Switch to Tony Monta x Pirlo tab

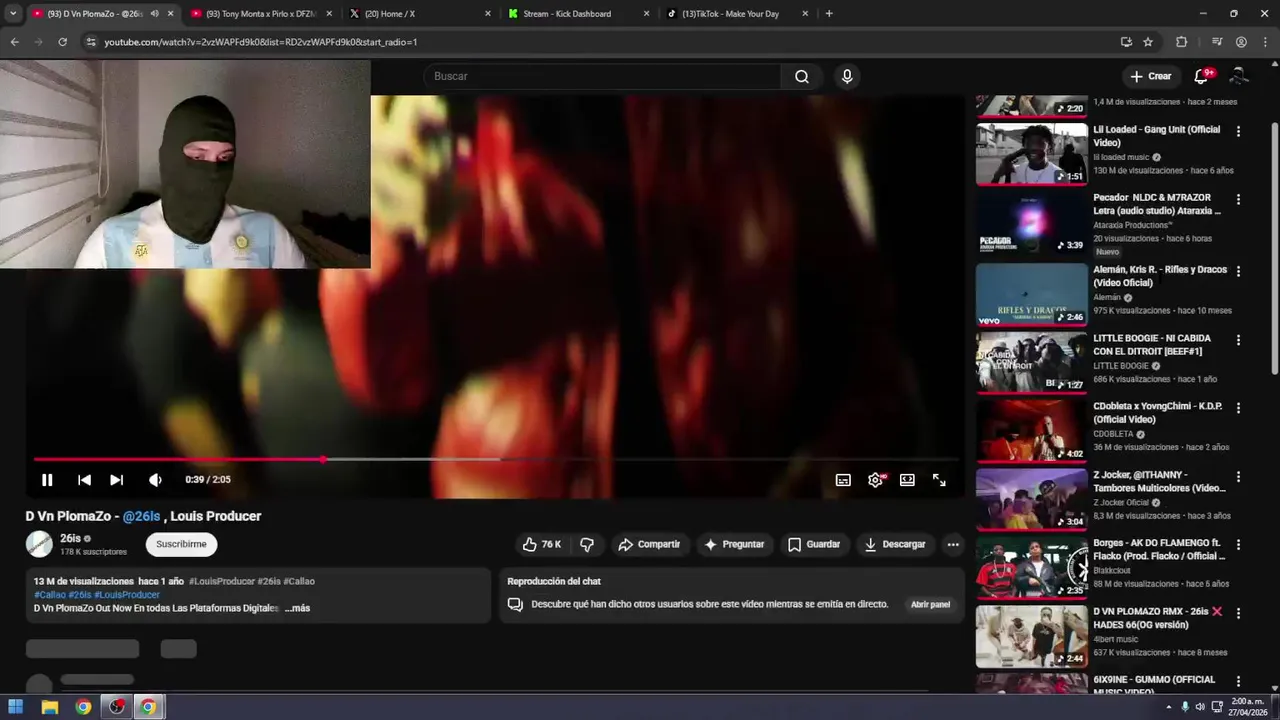pyautogui.click(x=260, y=14)
